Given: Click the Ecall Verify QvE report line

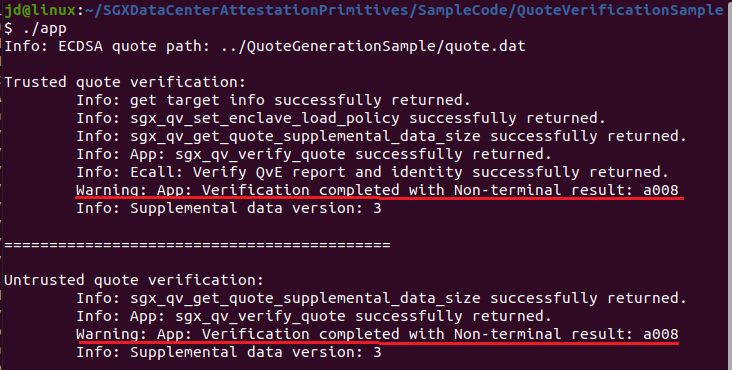Looking at the screenshot, I should click(373, 172).
